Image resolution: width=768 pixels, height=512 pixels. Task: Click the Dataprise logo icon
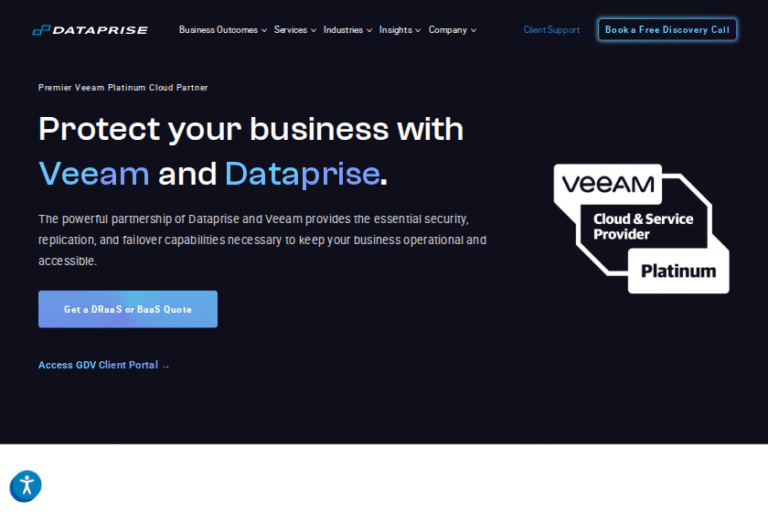coord(41,30)
